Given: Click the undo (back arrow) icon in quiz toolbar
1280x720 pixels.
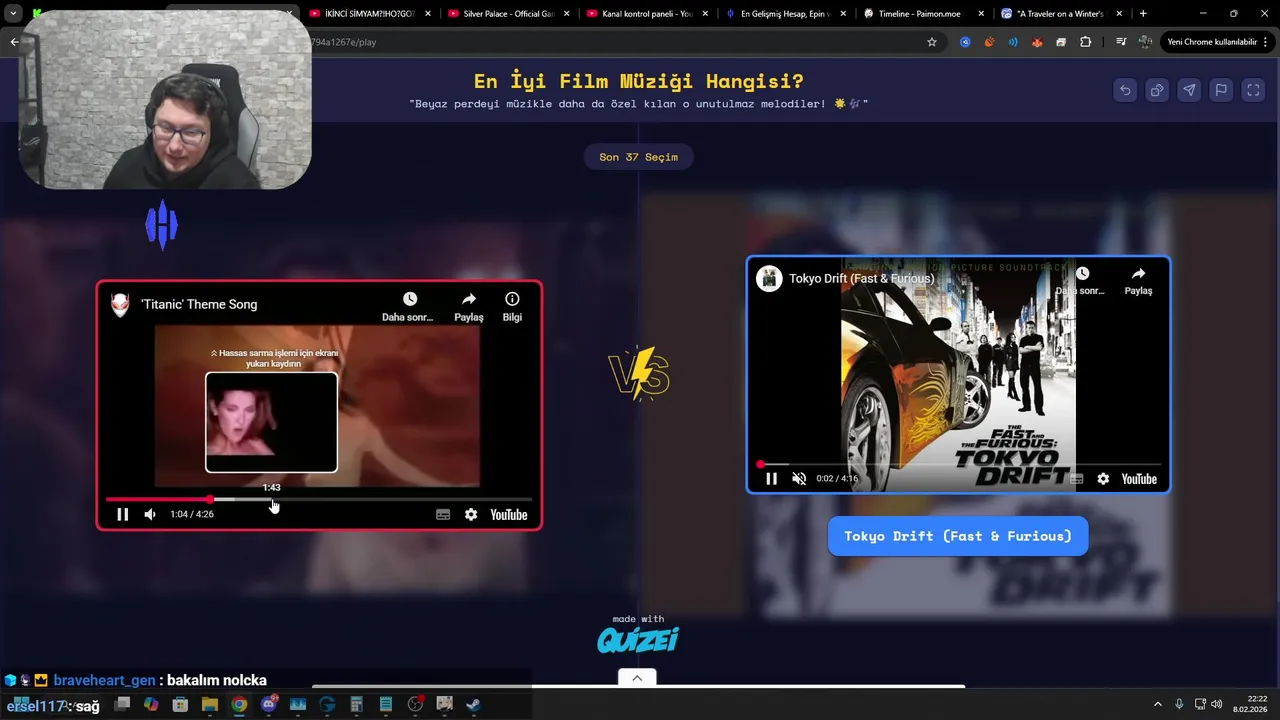Looking at the screenshot, I should coord(1125,90).
